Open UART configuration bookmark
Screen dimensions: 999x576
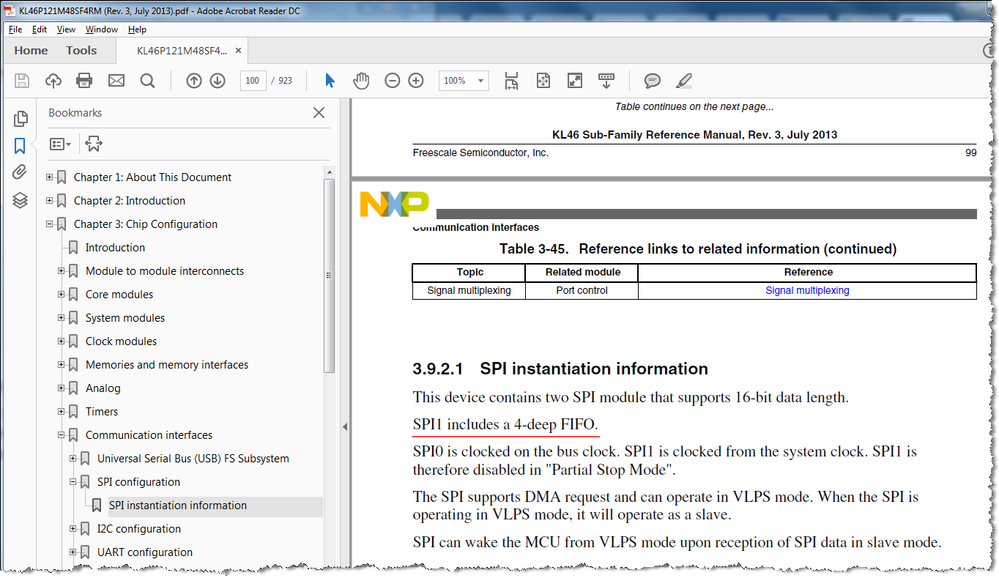coord(145,552)
